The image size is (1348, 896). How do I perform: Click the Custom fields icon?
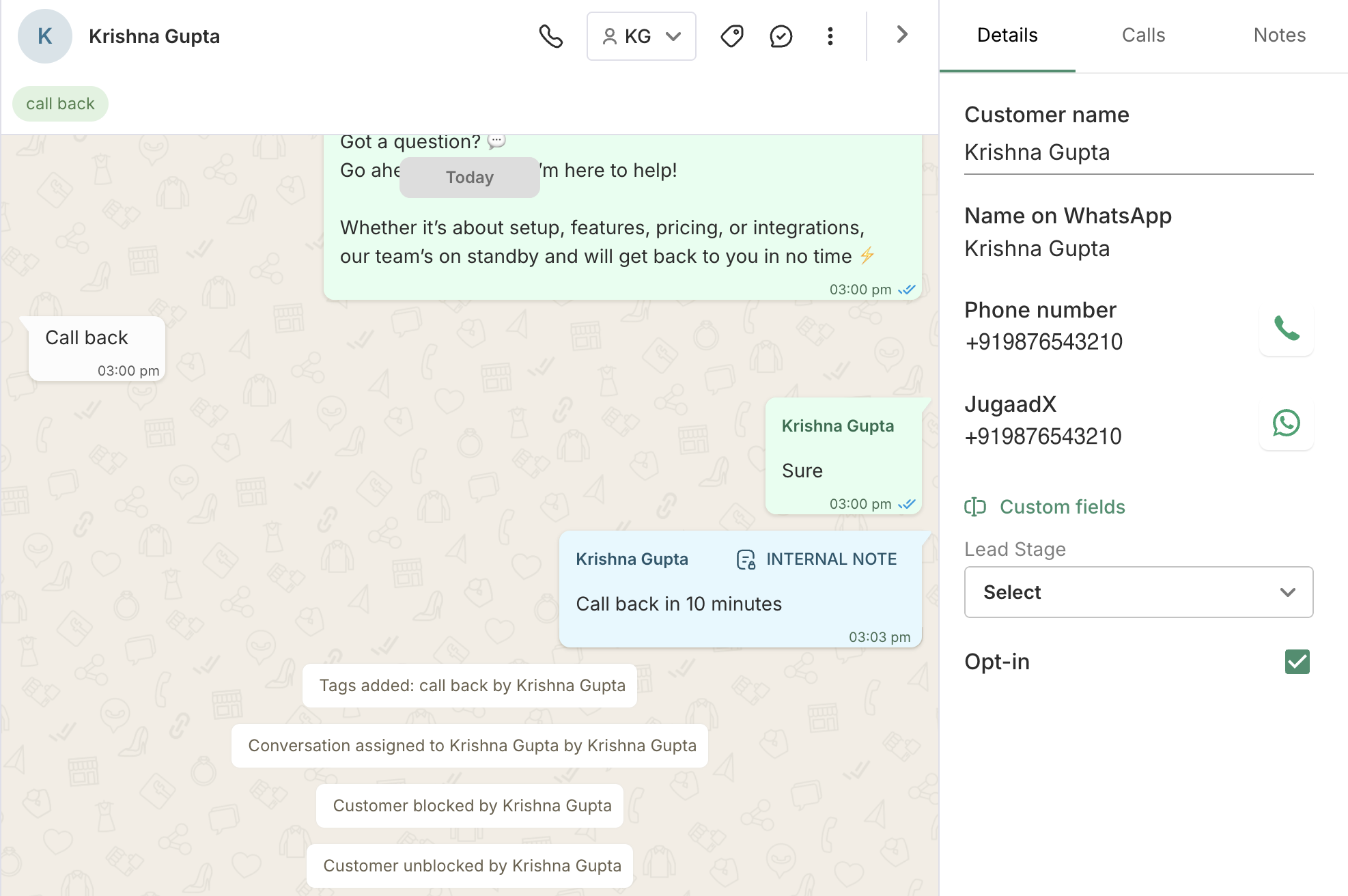pos(975,507)
